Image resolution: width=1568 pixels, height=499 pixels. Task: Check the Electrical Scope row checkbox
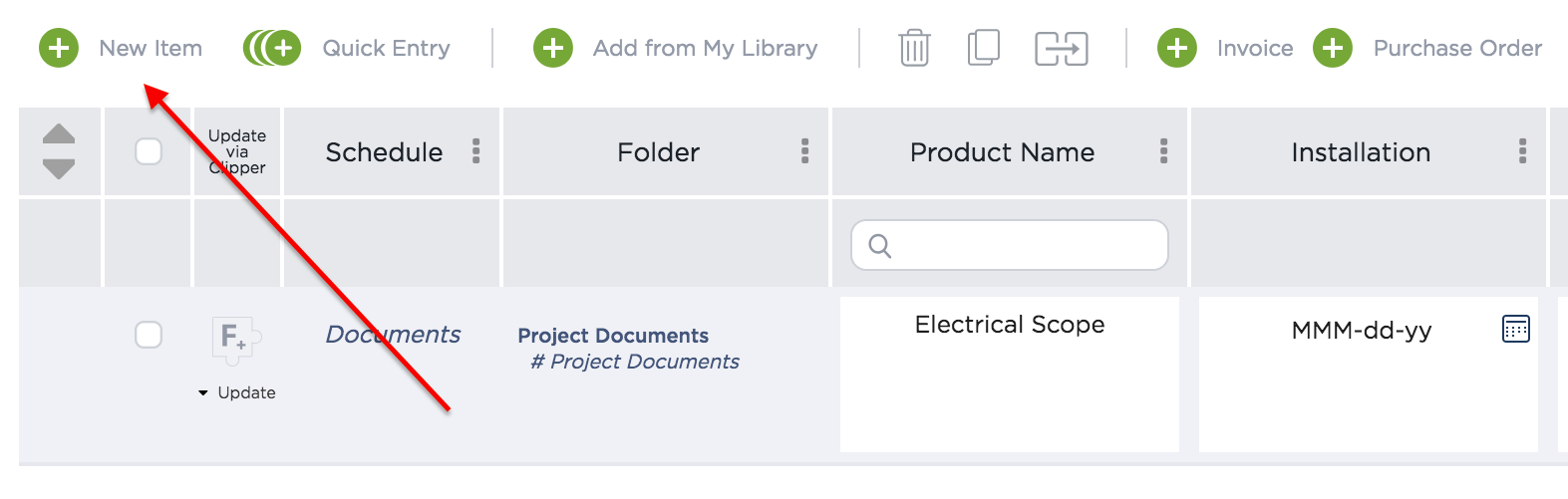[149, 335]
